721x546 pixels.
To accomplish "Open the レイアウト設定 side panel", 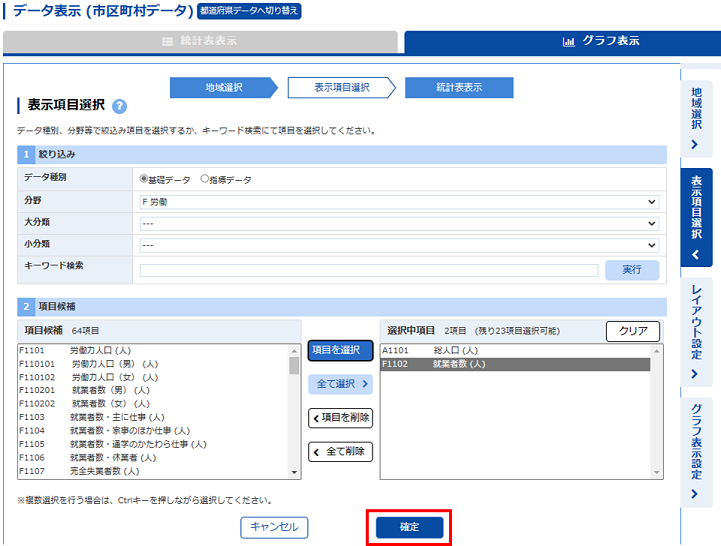I will tap(696, 332).
